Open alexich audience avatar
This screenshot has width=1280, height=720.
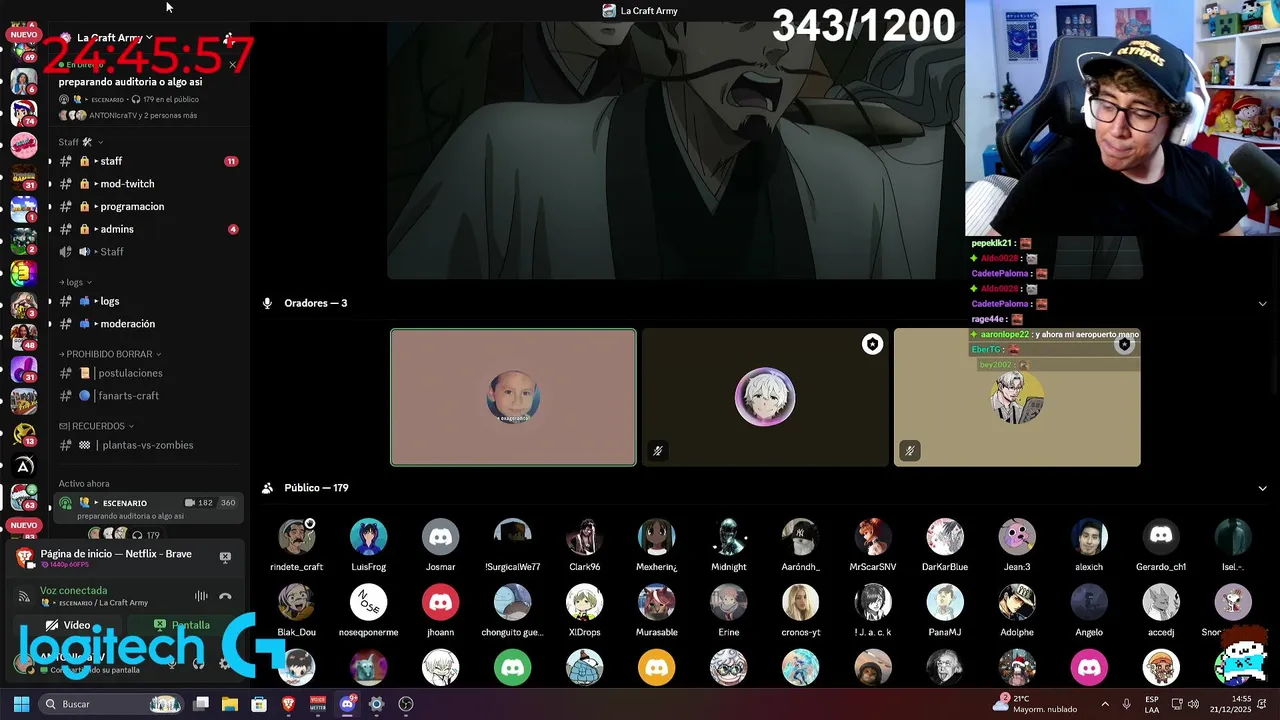tap(1089, 537)
